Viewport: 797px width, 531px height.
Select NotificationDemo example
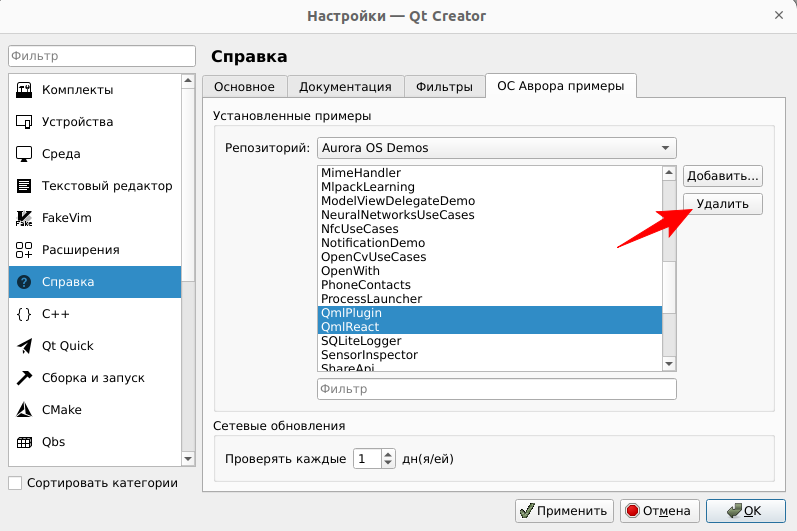tap(490, 243)
